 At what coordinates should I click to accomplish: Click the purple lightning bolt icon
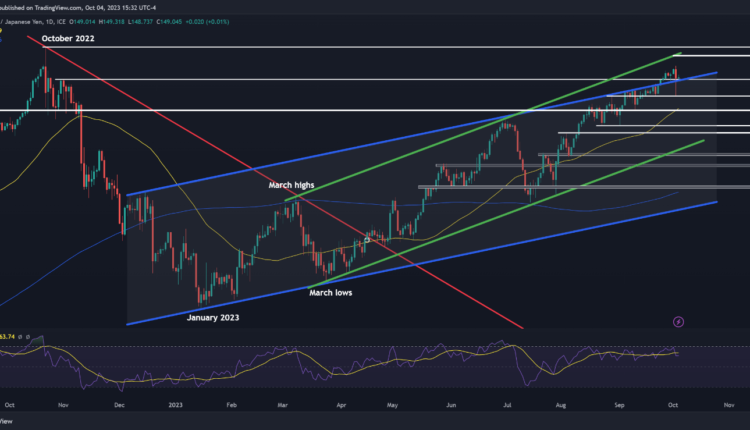pyautogui.click(x=678, y=322)
